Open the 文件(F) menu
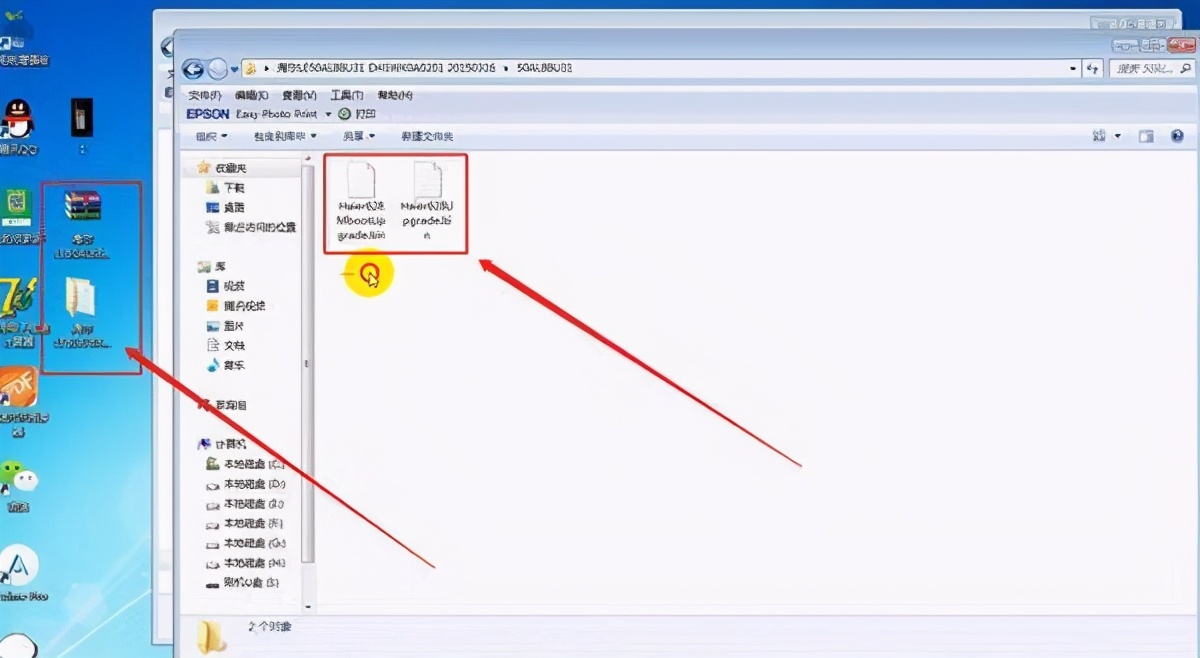This screenshot has width=1200, height=658. click(x=204, y=95)
